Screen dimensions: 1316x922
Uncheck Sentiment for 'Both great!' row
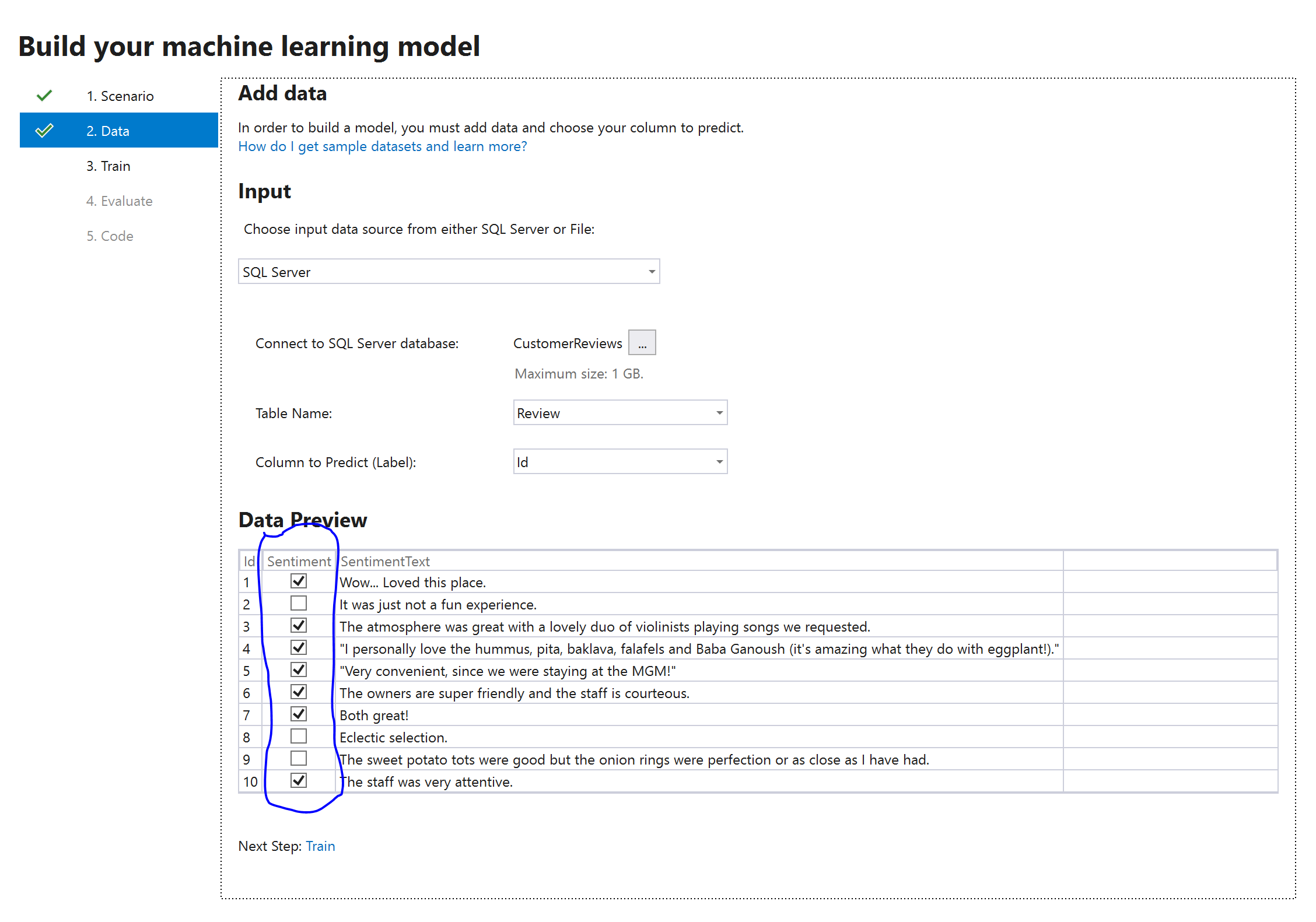pos(299,714)
